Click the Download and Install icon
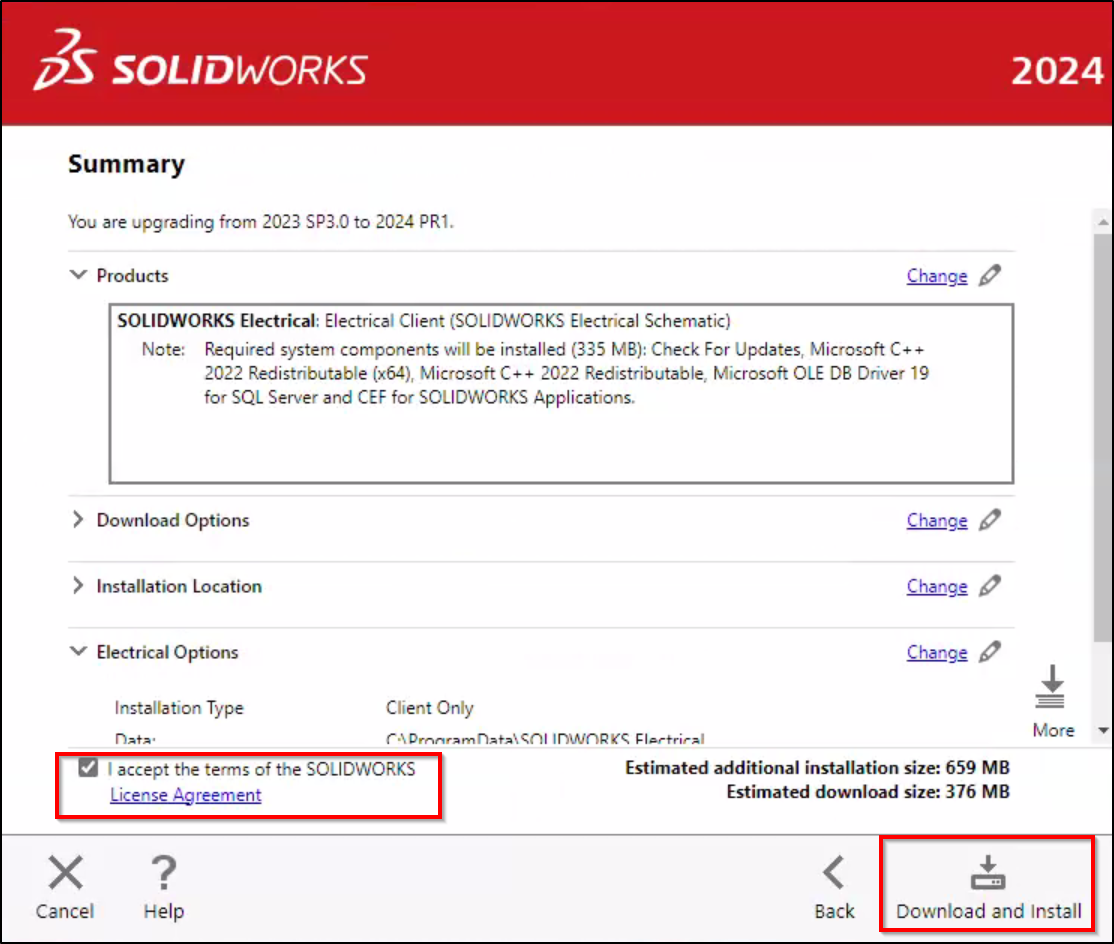 click(988, 873)
